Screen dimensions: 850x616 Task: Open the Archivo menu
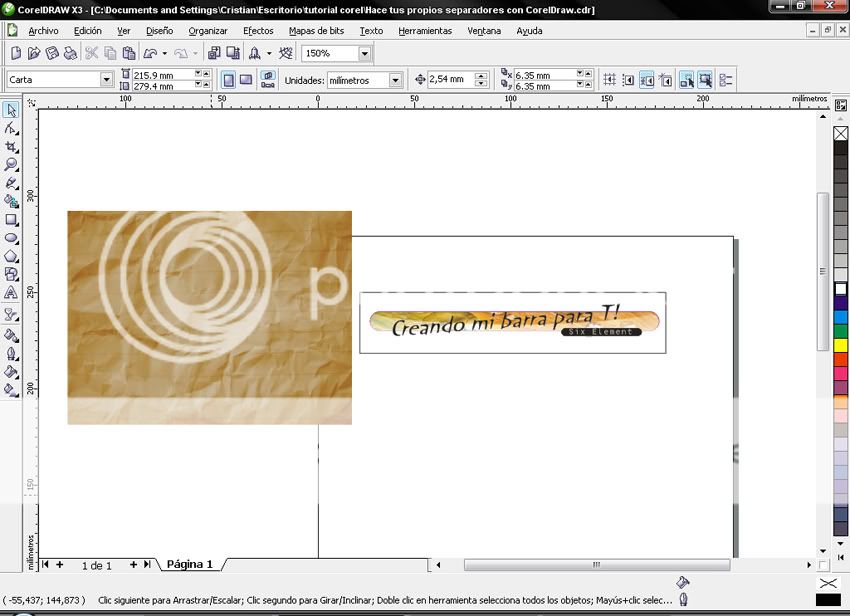coord(43,31)
